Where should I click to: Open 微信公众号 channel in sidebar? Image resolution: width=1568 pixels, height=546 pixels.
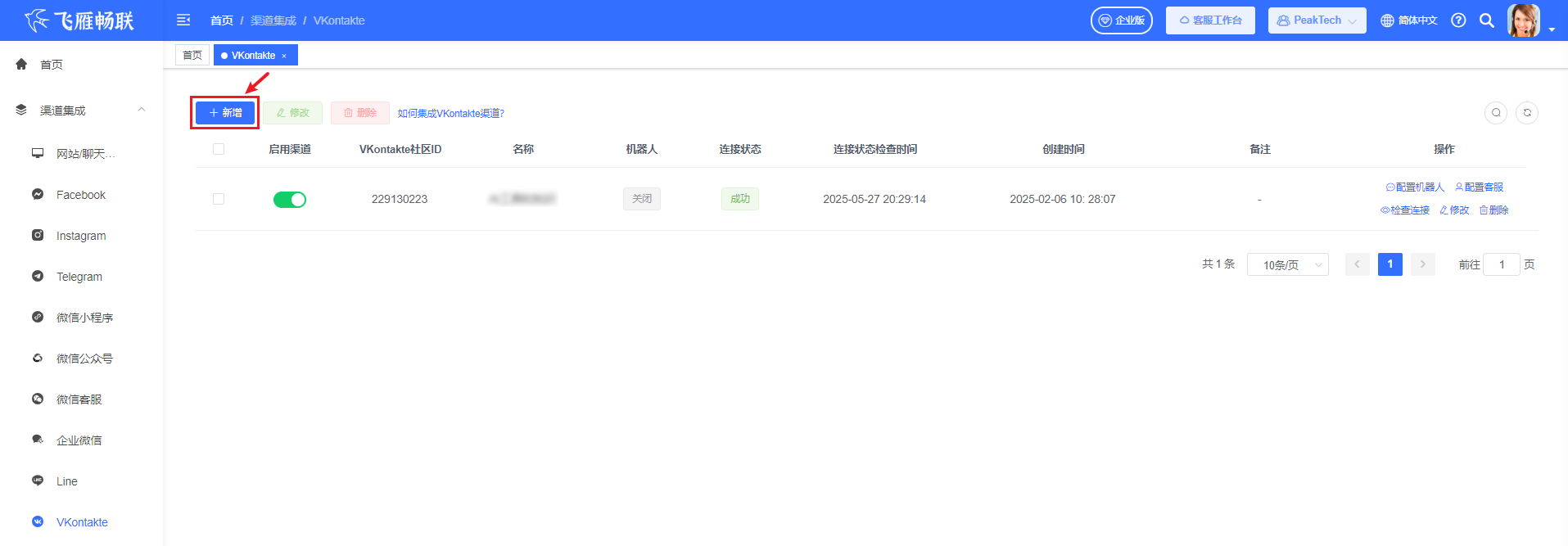click(84, 359)
